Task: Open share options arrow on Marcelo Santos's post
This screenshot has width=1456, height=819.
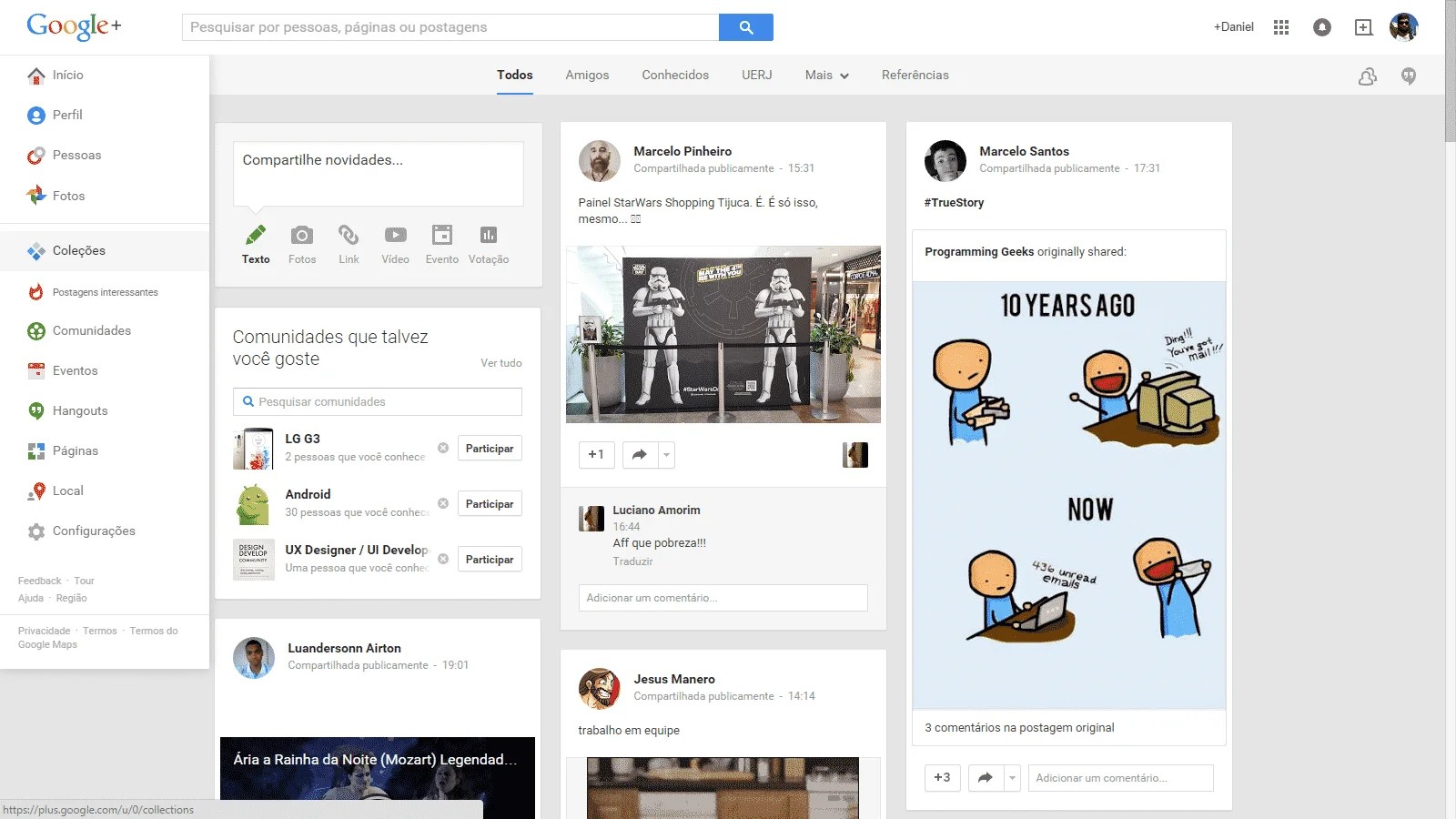Action: coord(1012,778)
